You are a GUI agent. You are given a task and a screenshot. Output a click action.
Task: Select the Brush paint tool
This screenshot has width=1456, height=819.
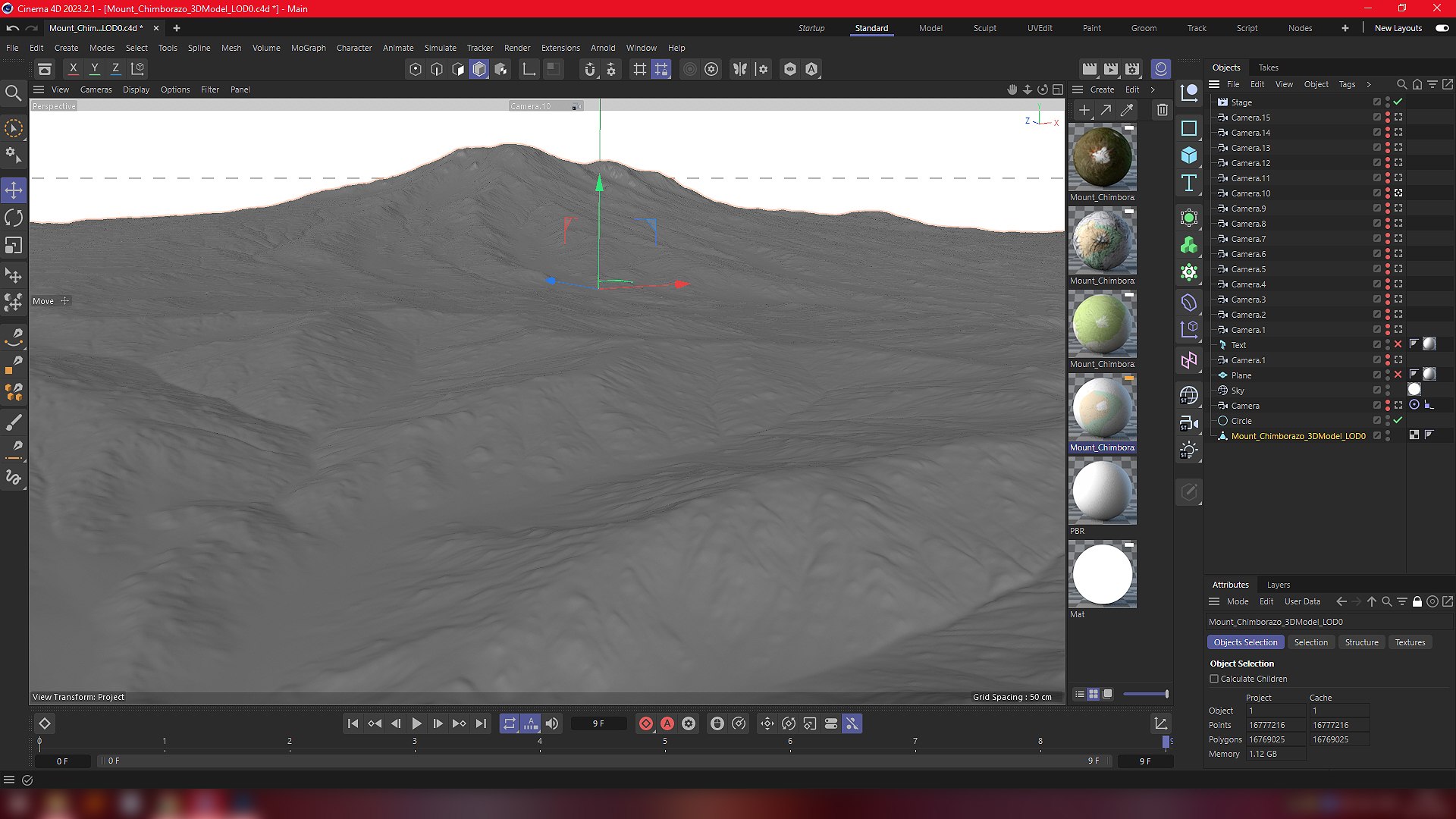click(x=14, y=422)
